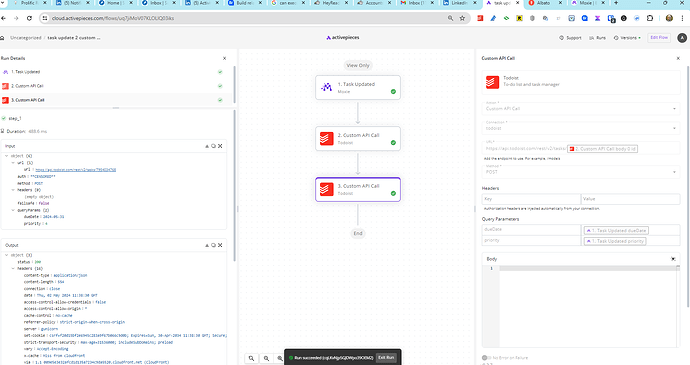Click the View Only badge
This screenshot has width=690, height=365.
point(358,65)
